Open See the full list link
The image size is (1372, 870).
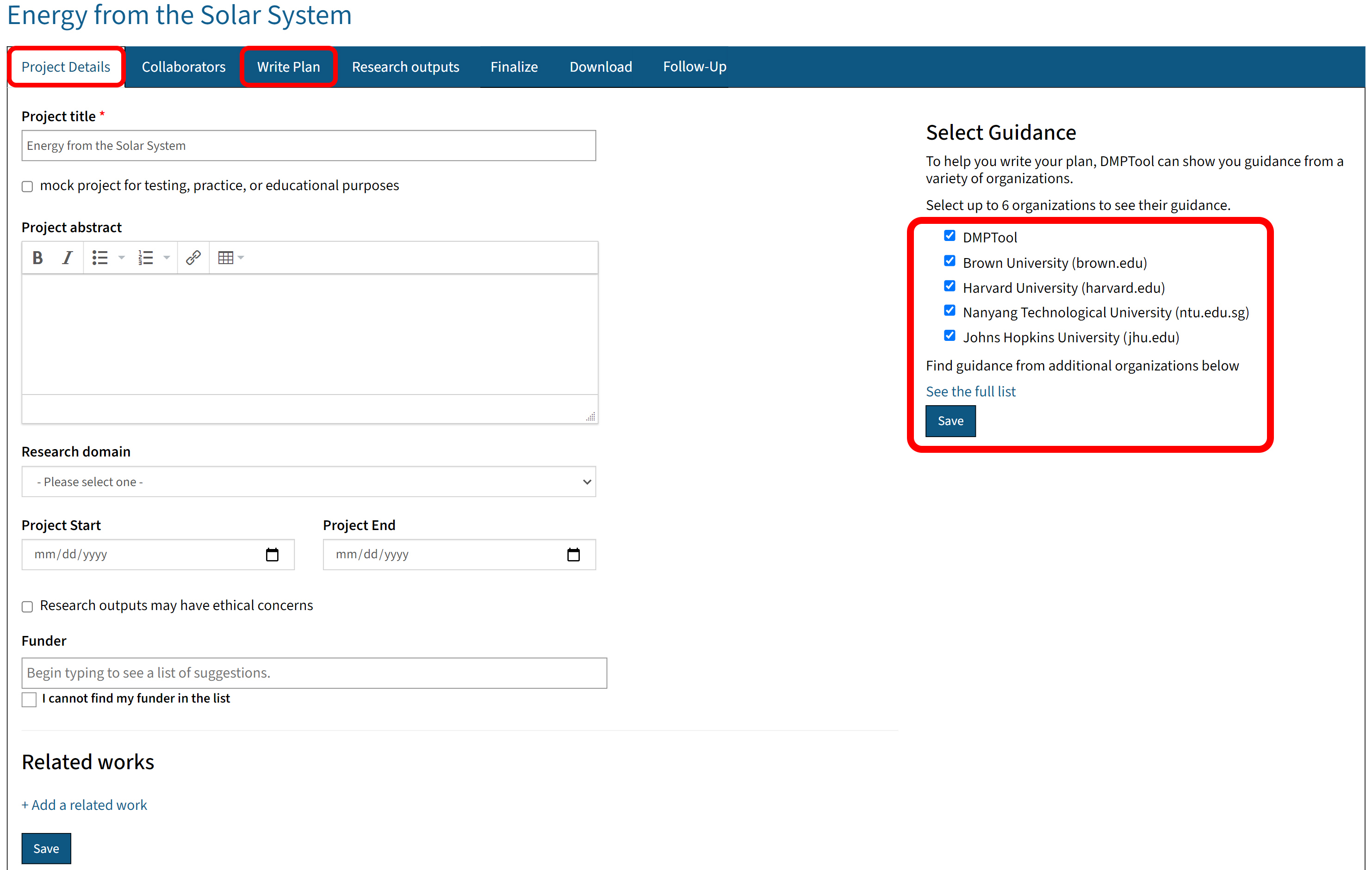click(x=970, y=391)
